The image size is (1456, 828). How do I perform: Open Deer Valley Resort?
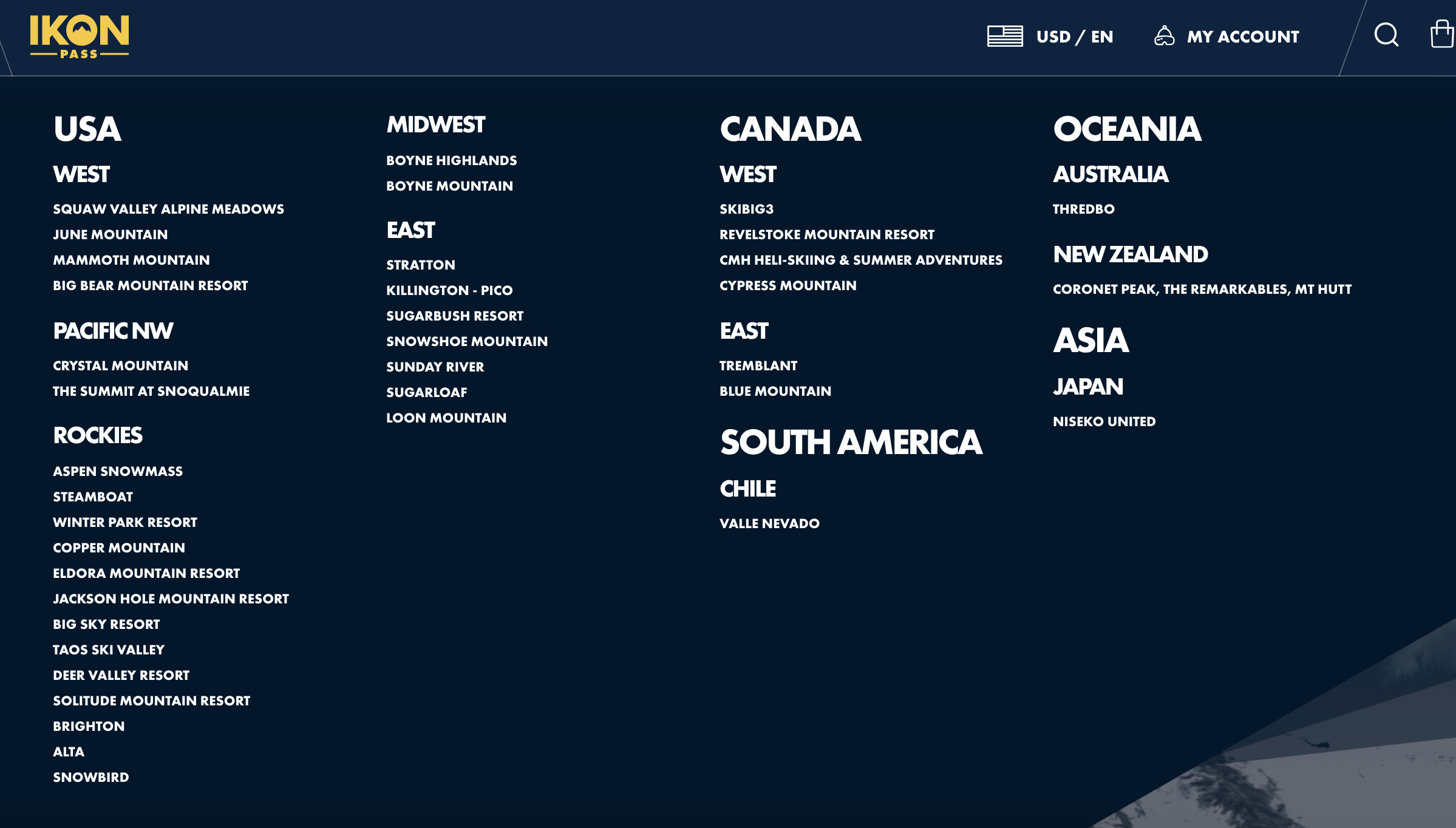coord(121,676)
